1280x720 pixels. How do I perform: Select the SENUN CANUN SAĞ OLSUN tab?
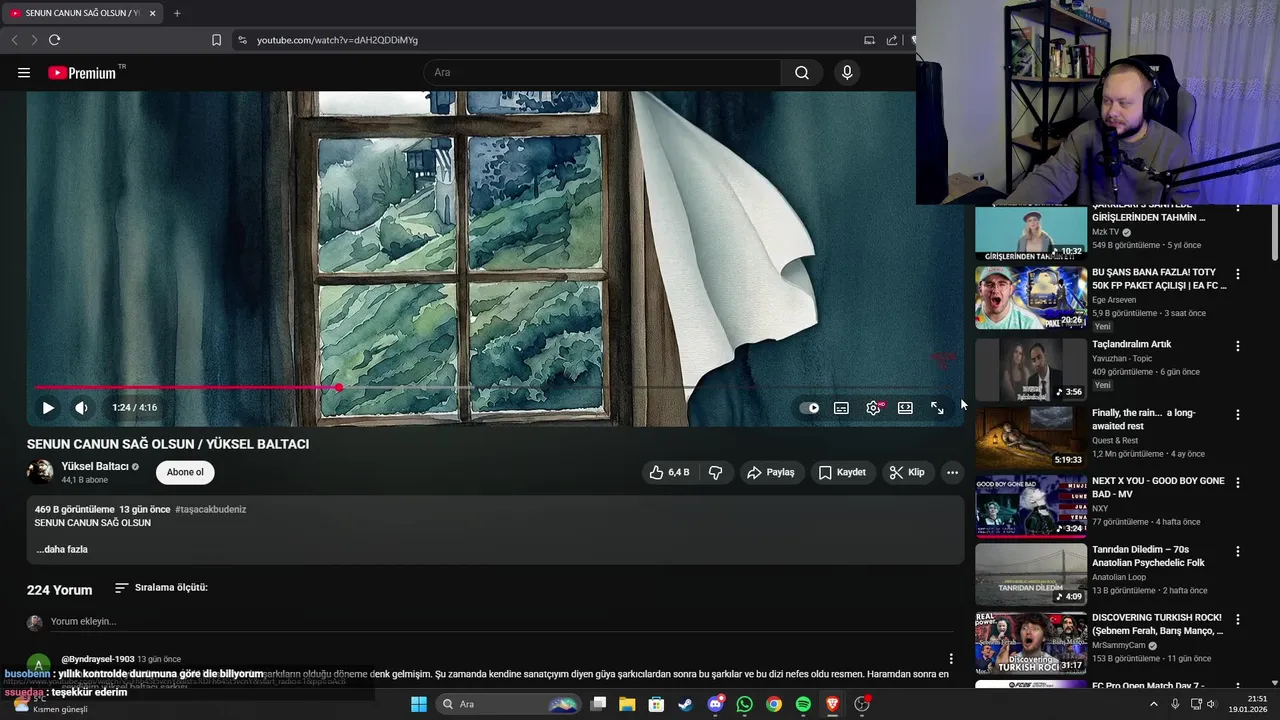[83, 13]
